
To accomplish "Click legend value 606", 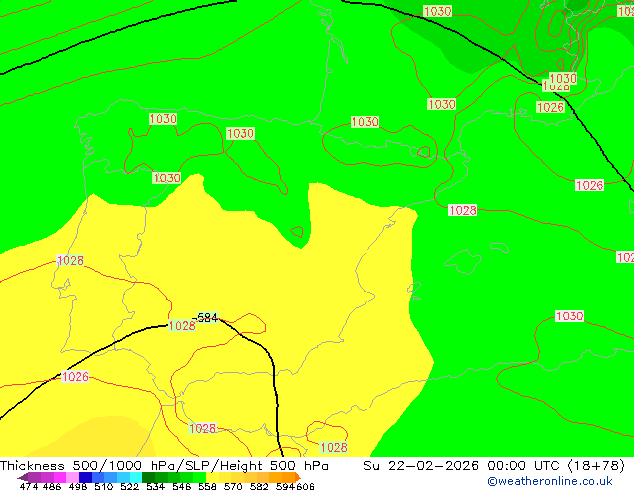I will (x=305, y=486).
